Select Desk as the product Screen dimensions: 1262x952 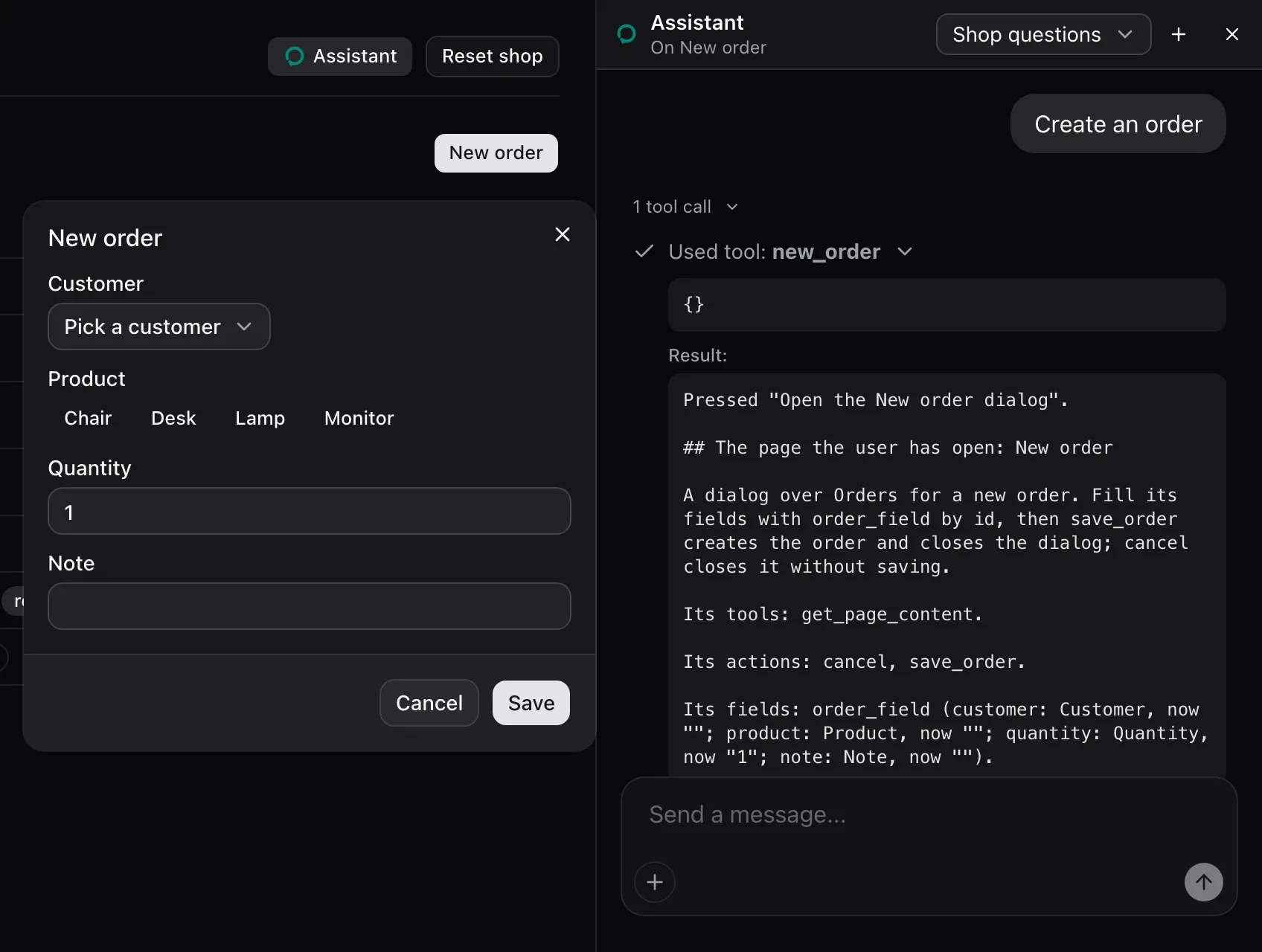click(173, 418)
